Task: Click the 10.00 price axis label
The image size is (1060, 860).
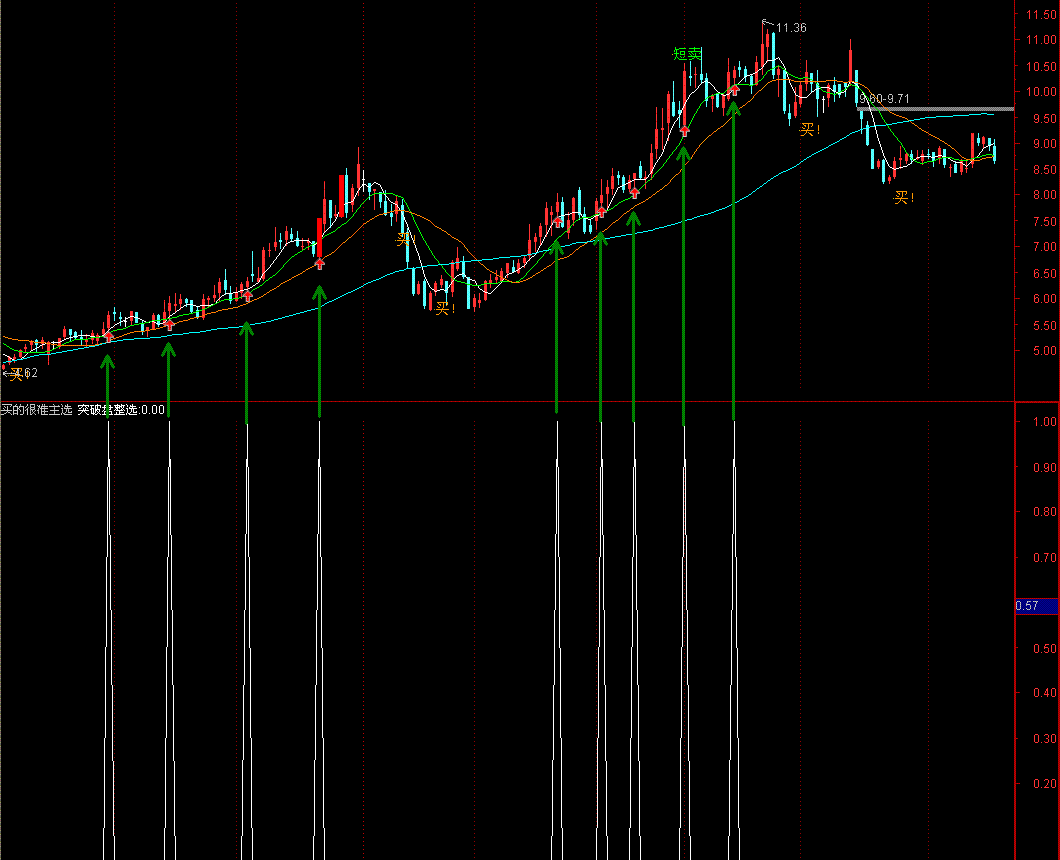Action: (x=1041, y=92)
